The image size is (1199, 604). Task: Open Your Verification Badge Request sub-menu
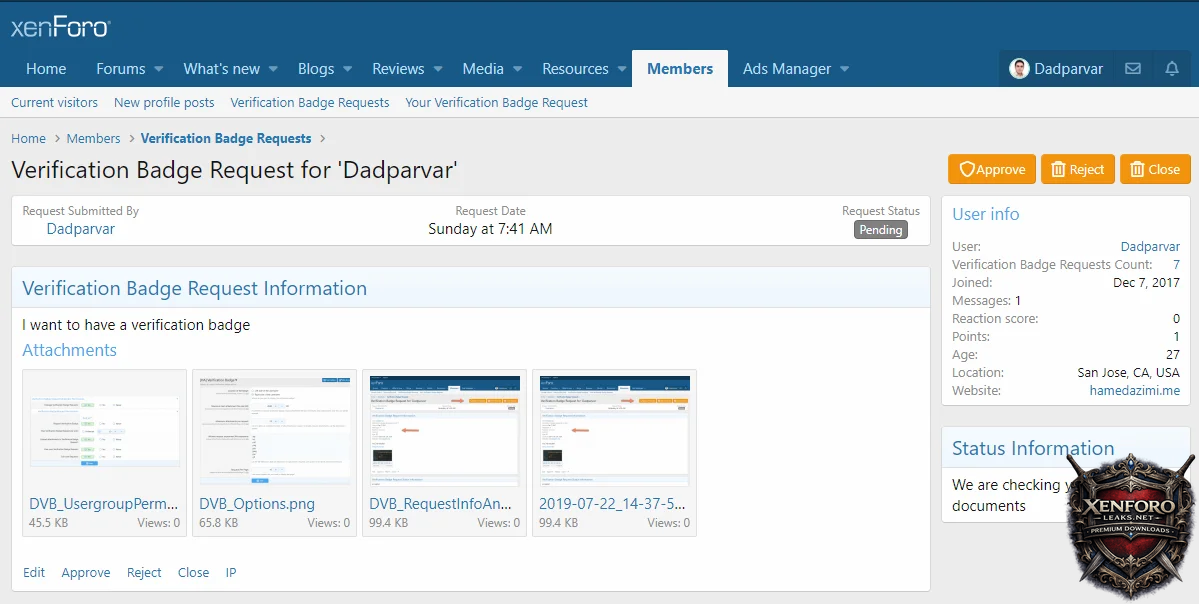pos(496,102)
